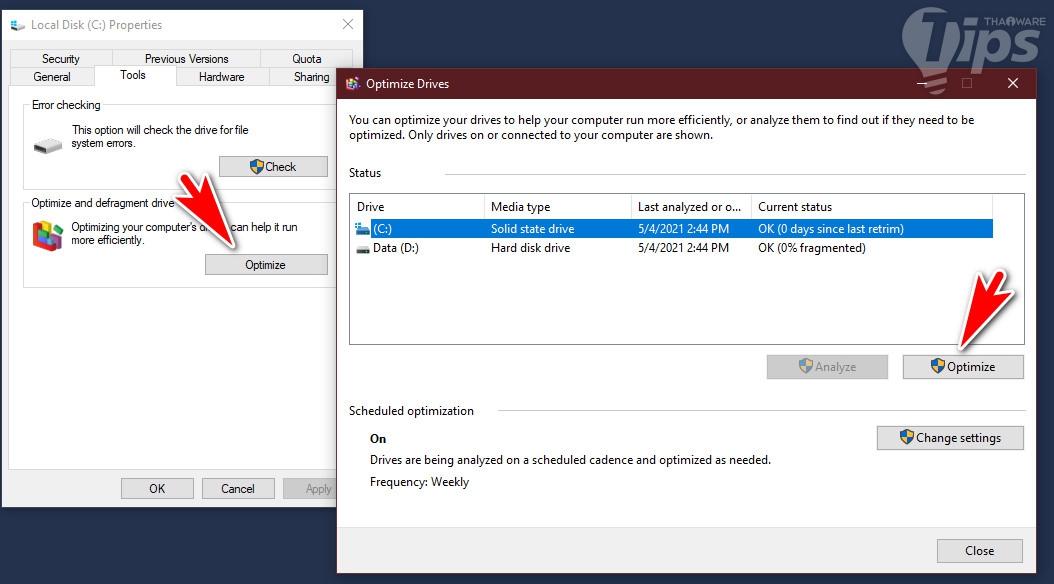Click the defragment icon in Local Disk Properties
1054x584 pixels.
pos(48,235)
